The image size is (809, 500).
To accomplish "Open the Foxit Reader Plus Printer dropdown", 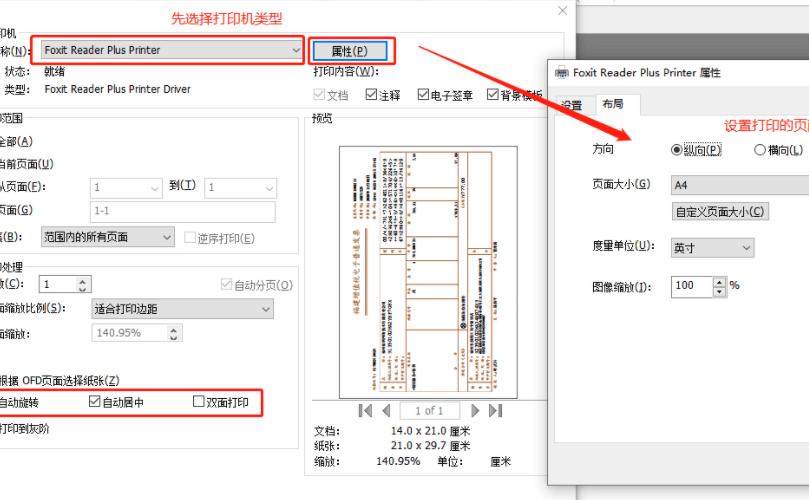I will coord(172,50).
